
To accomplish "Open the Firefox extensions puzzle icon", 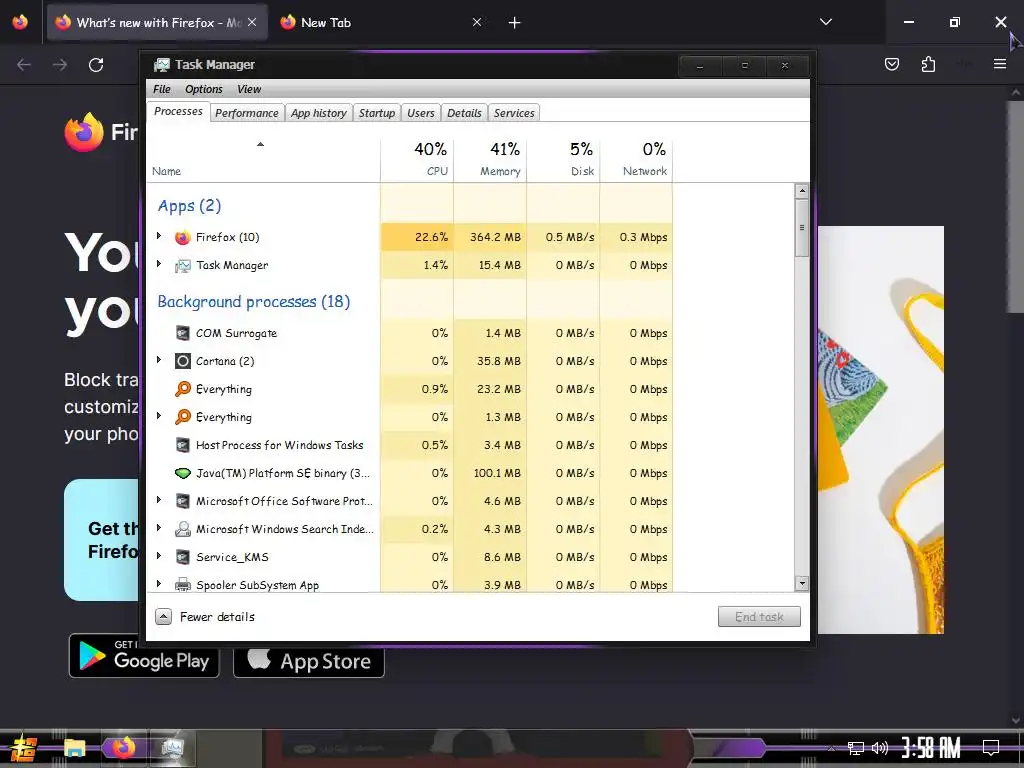I will [928, 64].
